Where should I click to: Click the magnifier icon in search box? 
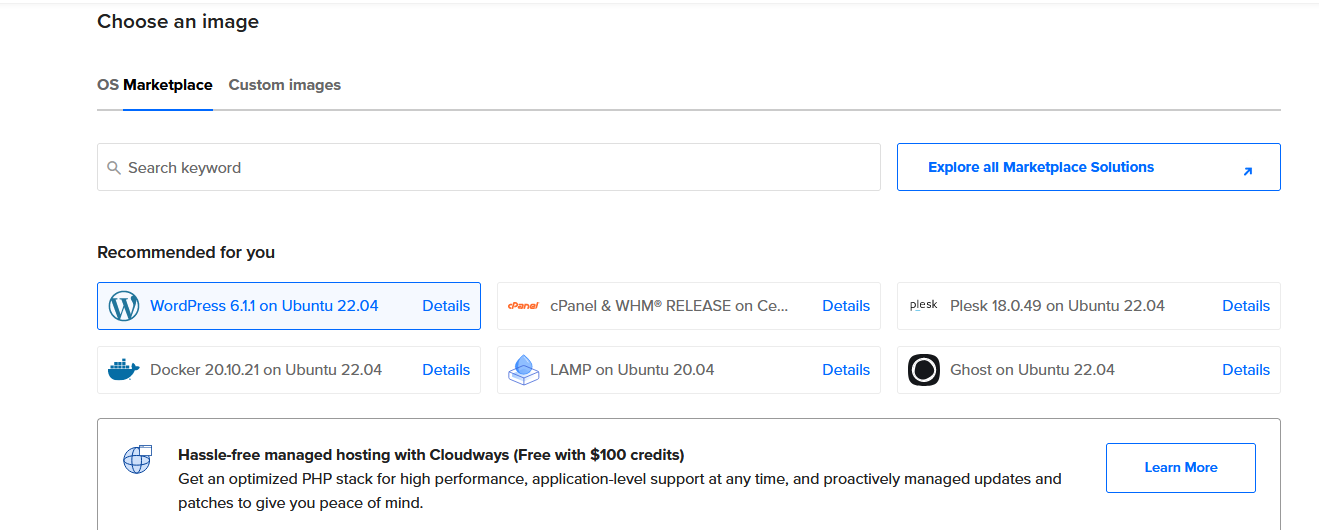click(114, 168)
